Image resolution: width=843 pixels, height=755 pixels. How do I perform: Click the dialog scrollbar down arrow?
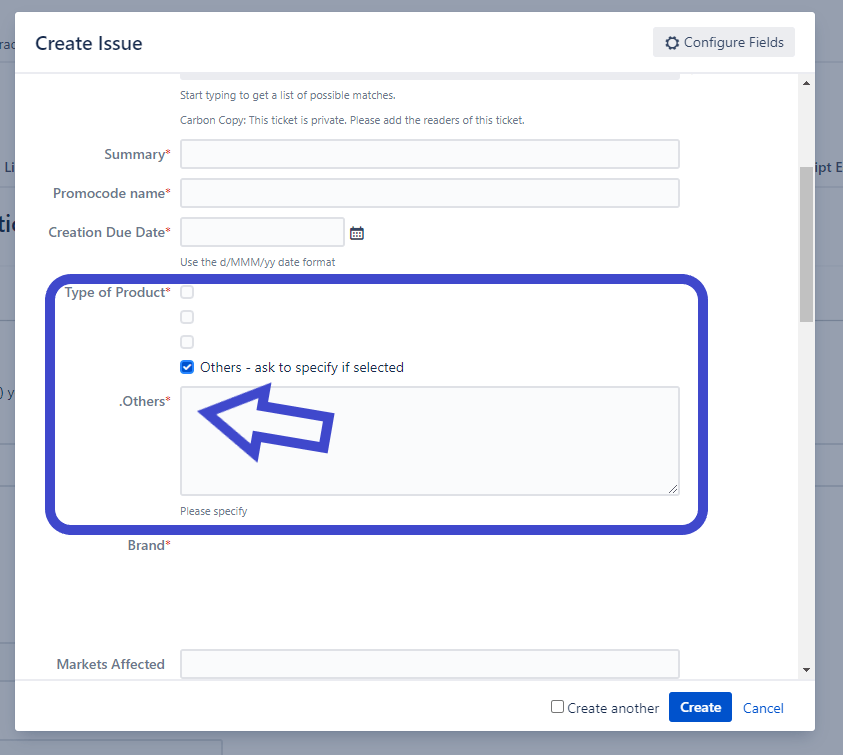point(806,669)
